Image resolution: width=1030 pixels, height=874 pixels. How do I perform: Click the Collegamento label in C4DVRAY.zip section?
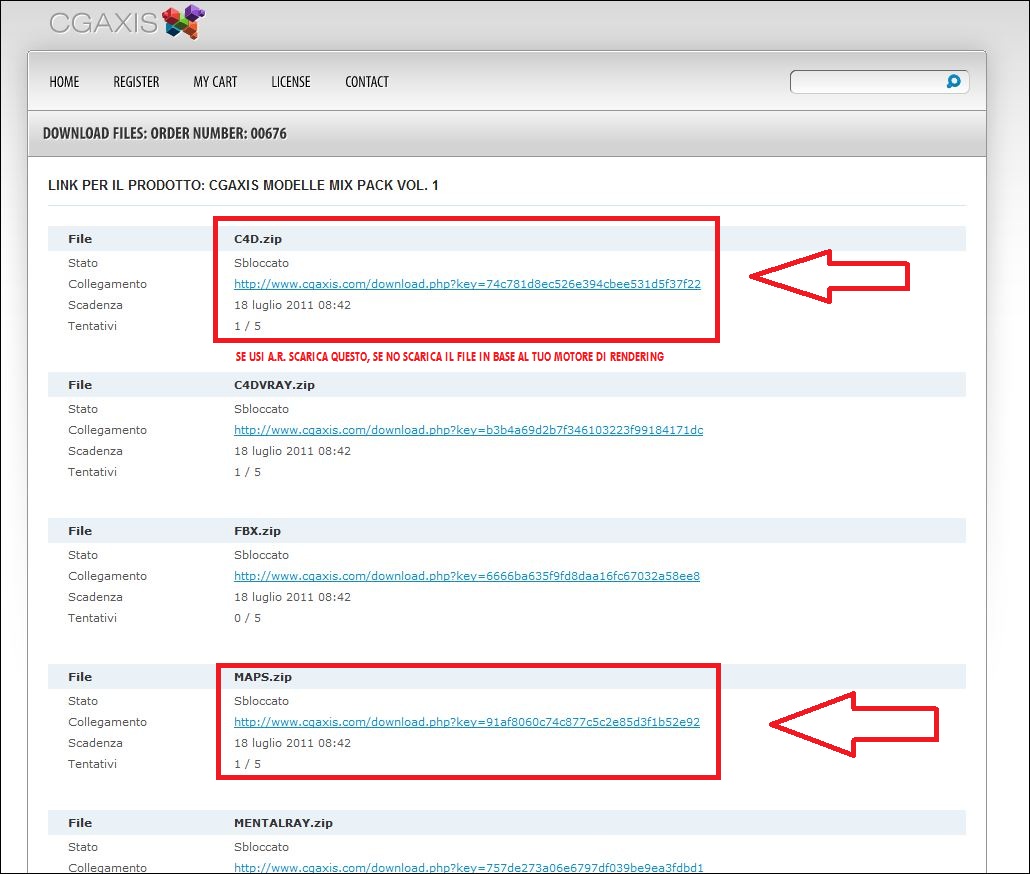click(107, 429)
